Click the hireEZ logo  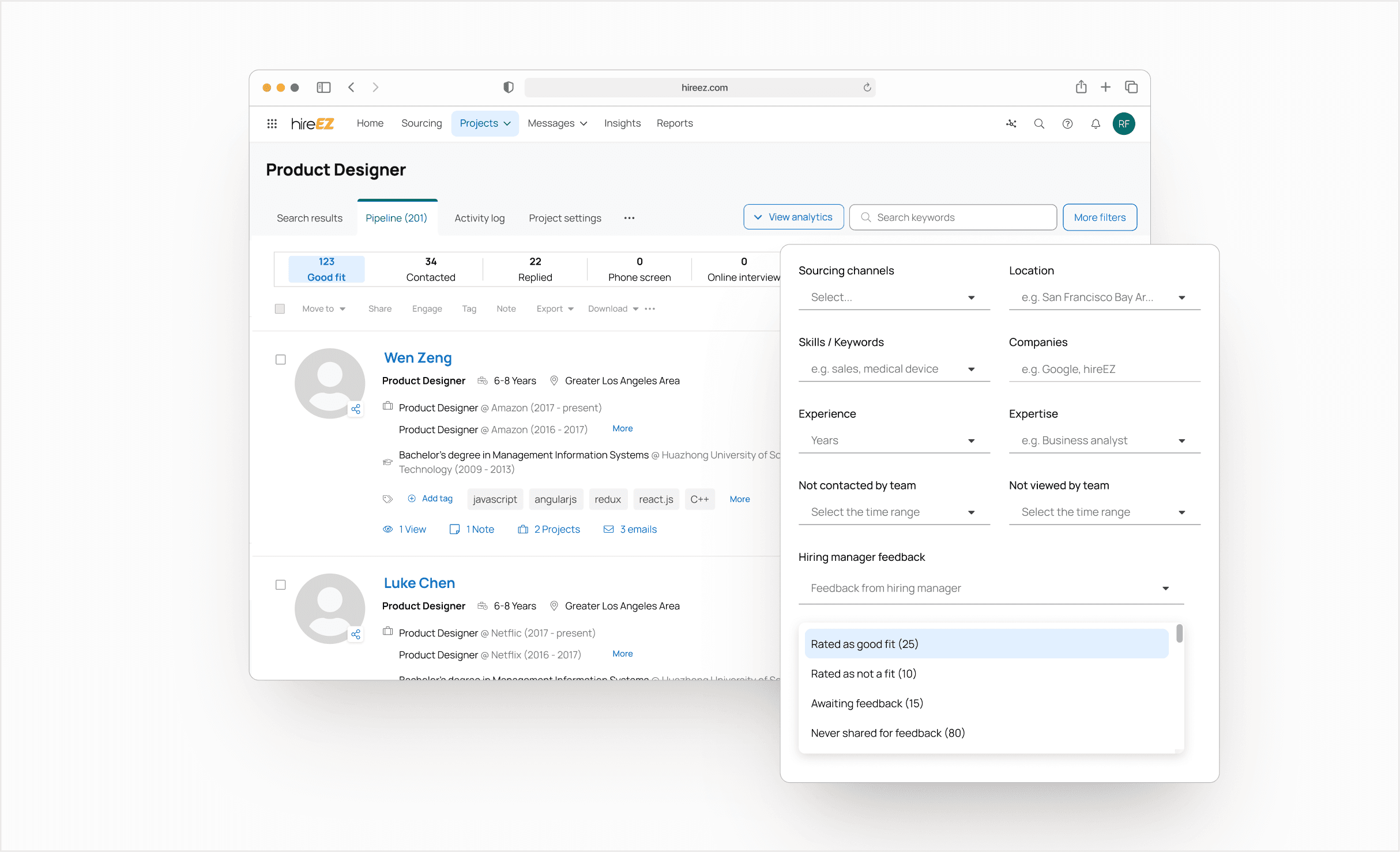point(313,123)
